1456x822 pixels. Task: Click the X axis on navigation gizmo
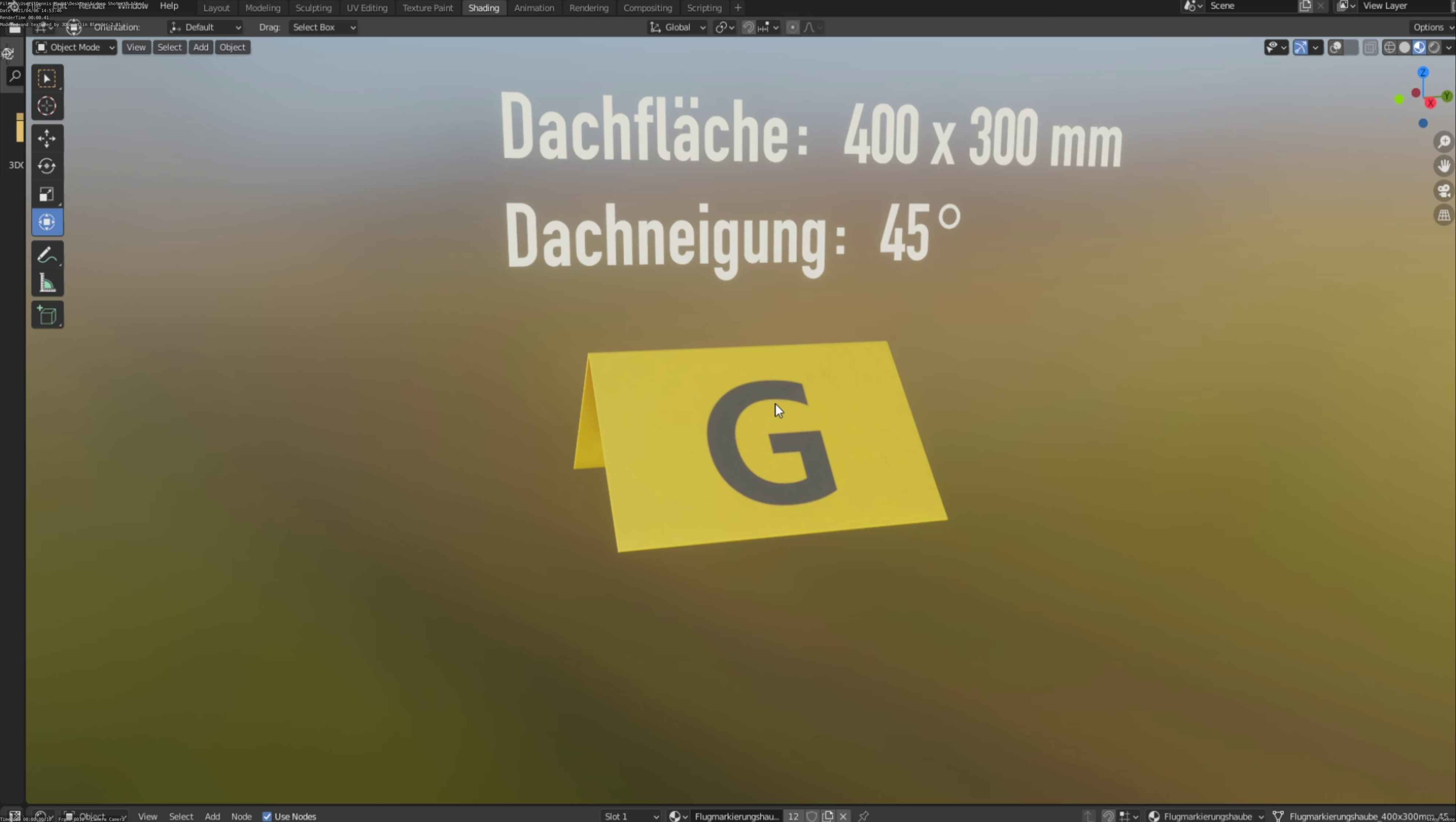1431,103
